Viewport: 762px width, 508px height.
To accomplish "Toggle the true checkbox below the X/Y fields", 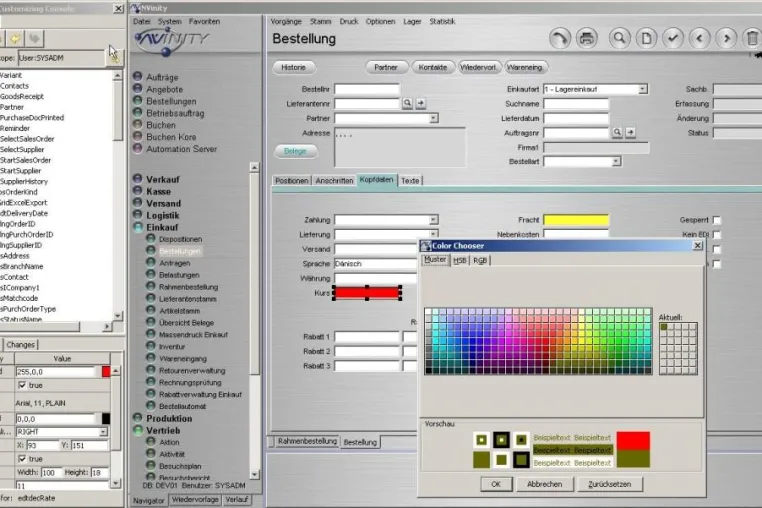I will [22, 458].
